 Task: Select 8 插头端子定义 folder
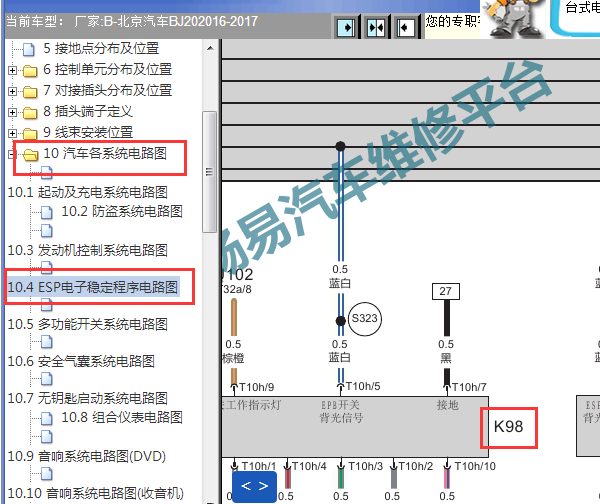(x=88, y=112)
